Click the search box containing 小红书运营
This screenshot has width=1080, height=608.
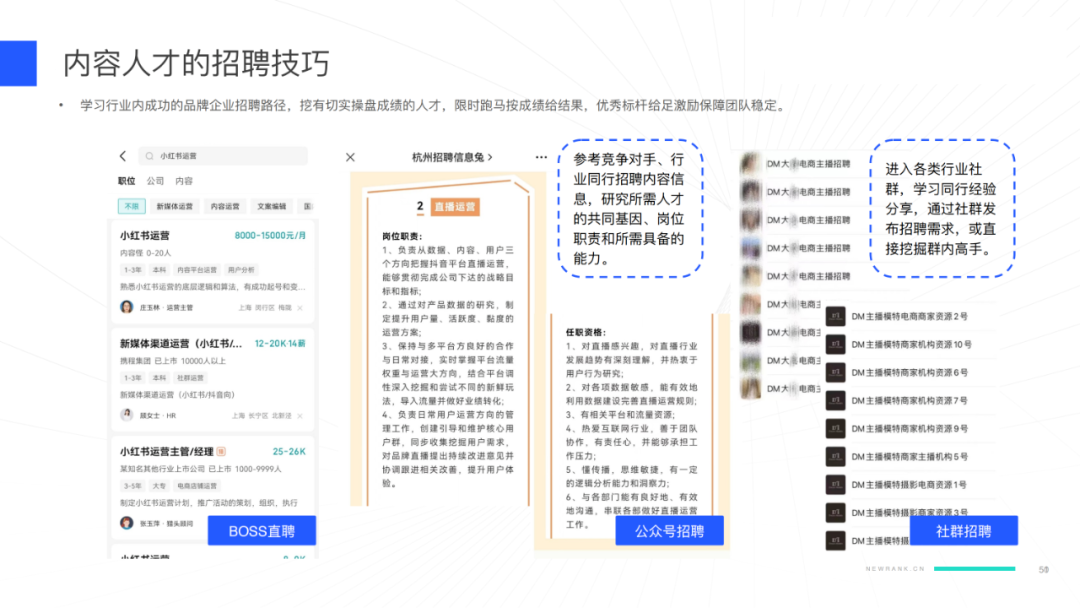click(x=223, y=156)
